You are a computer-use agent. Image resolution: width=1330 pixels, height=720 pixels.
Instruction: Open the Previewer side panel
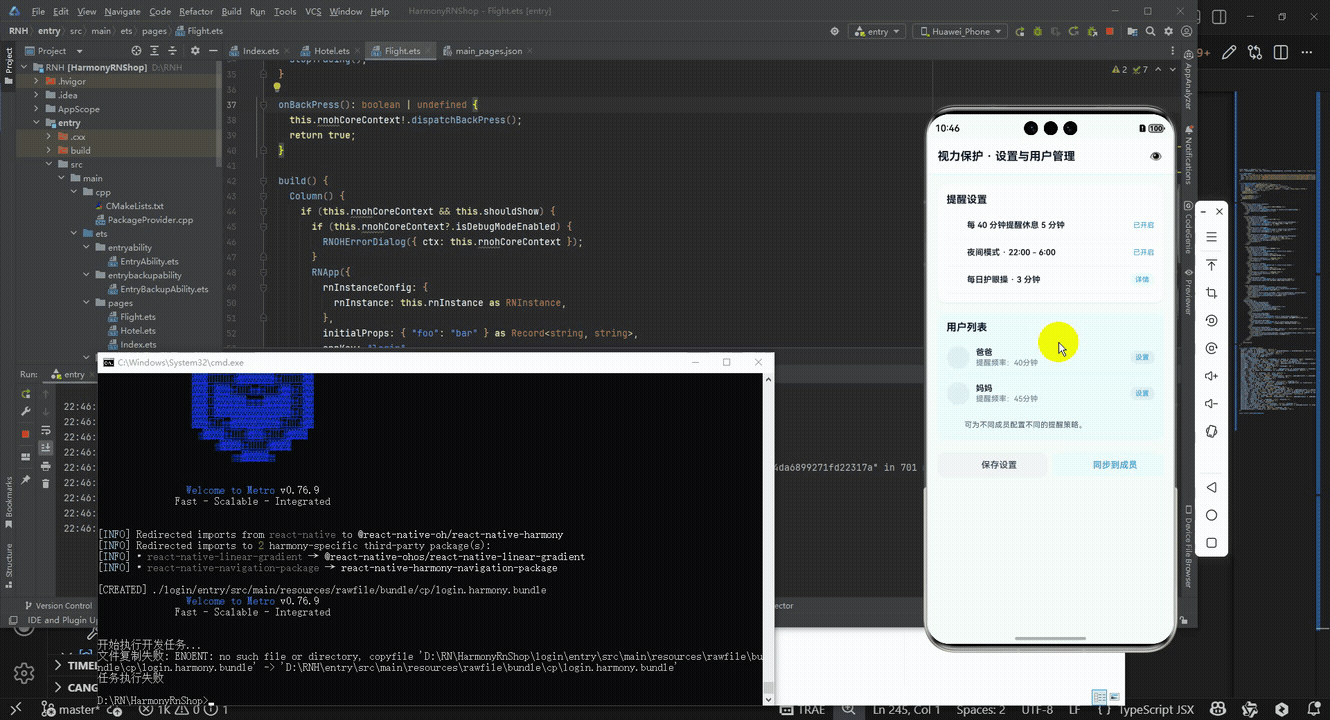click(1188, 292)
